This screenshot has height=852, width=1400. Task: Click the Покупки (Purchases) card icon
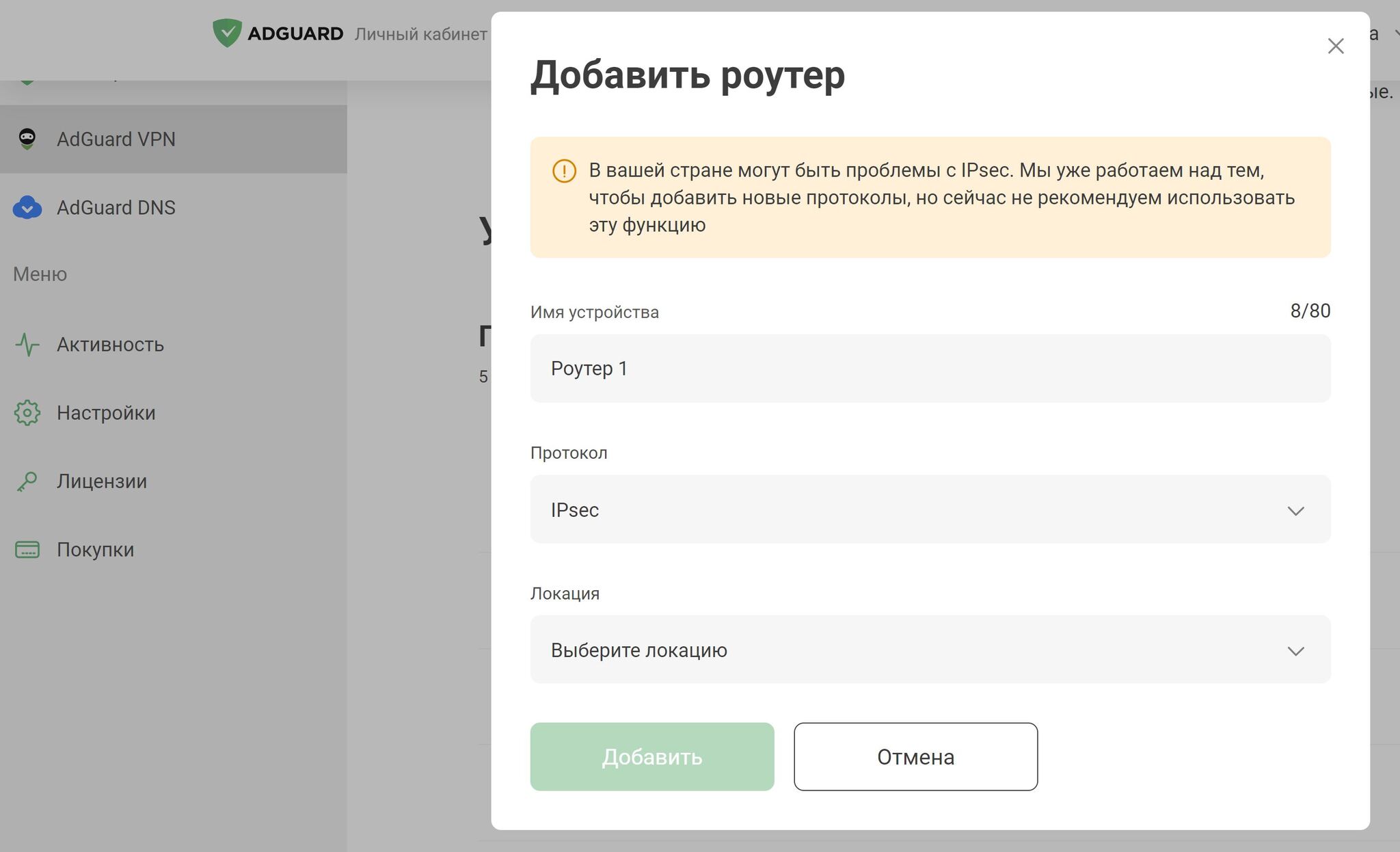pyautogui.click(x=27, y=549)
